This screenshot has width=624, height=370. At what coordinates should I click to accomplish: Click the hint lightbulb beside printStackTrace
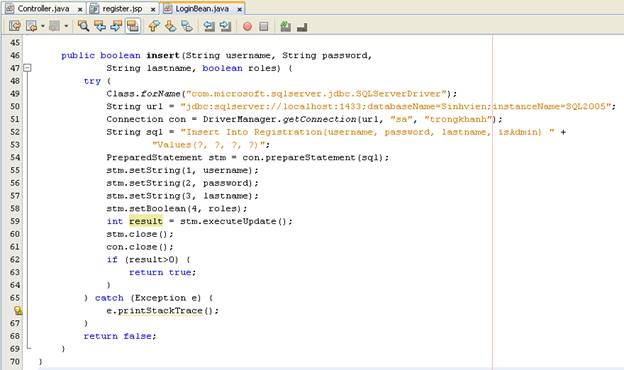click(18, 310)
